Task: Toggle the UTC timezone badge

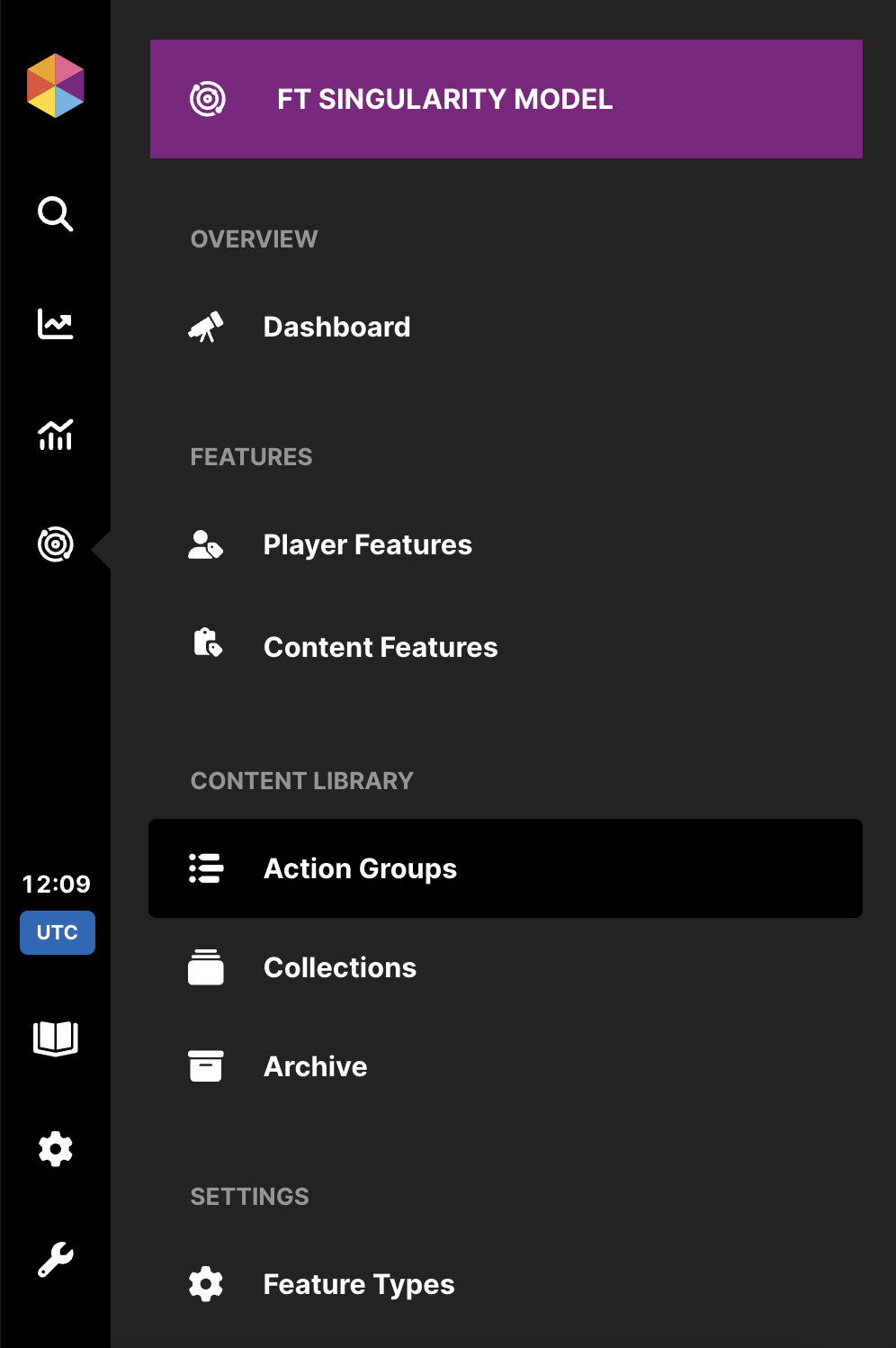Action: point(57,932)
